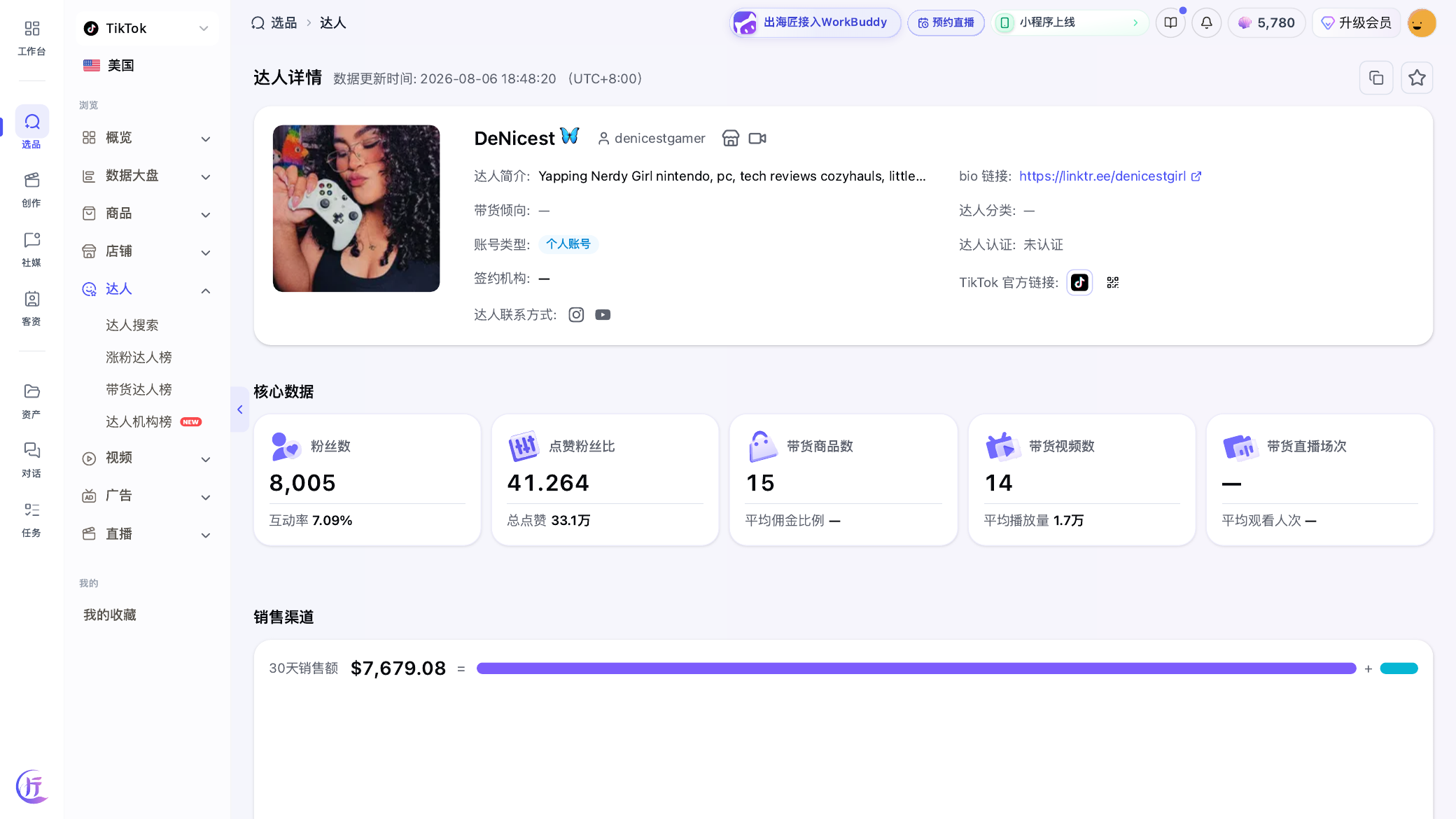This screenshot has height=819, width=1456.
Task: Click the 预约直播 button
Action: [x=946, y=23]
